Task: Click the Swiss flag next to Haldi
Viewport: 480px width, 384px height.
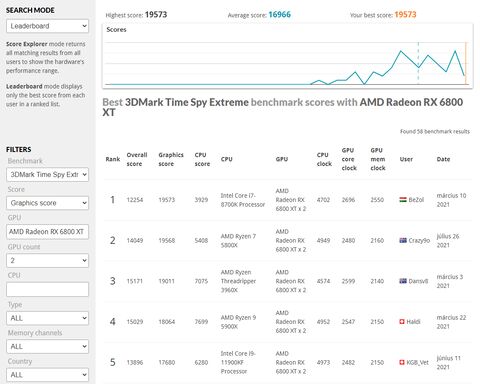Action: 402,322
